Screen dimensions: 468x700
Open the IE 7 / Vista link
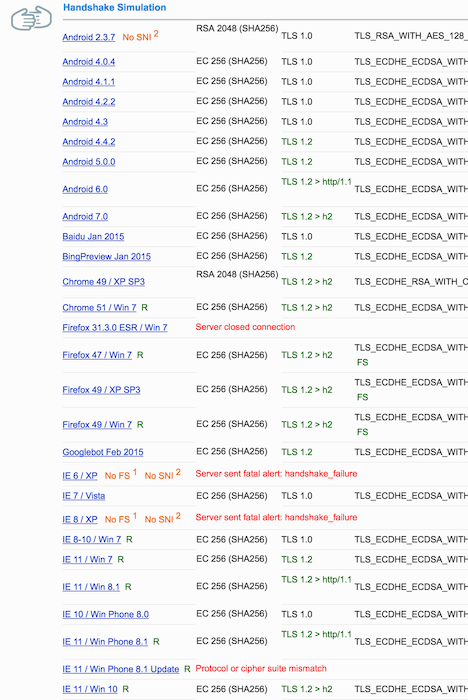[x=84, y=496]
